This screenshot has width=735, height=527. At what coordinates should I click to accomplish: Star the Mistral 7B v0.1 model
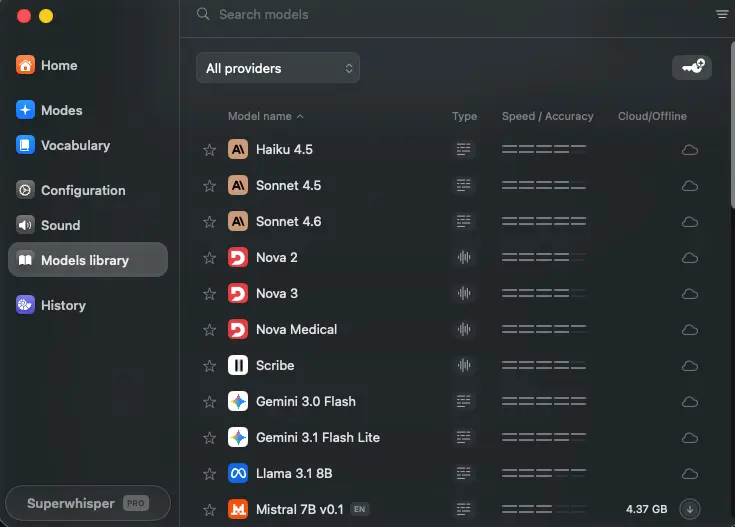(210, 510)
